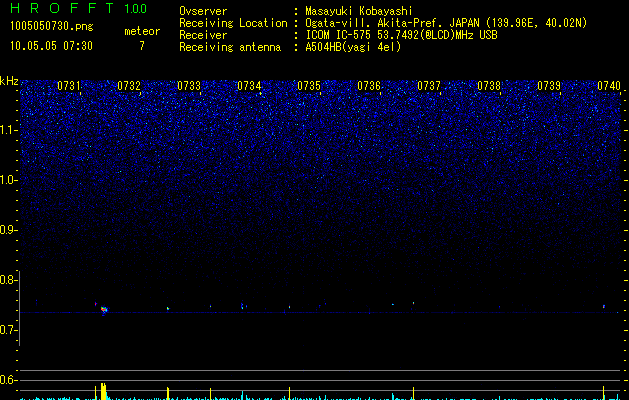The image size is (629, 400).
Task: Select the 0738 time marker
Action: tap(489, 86)
